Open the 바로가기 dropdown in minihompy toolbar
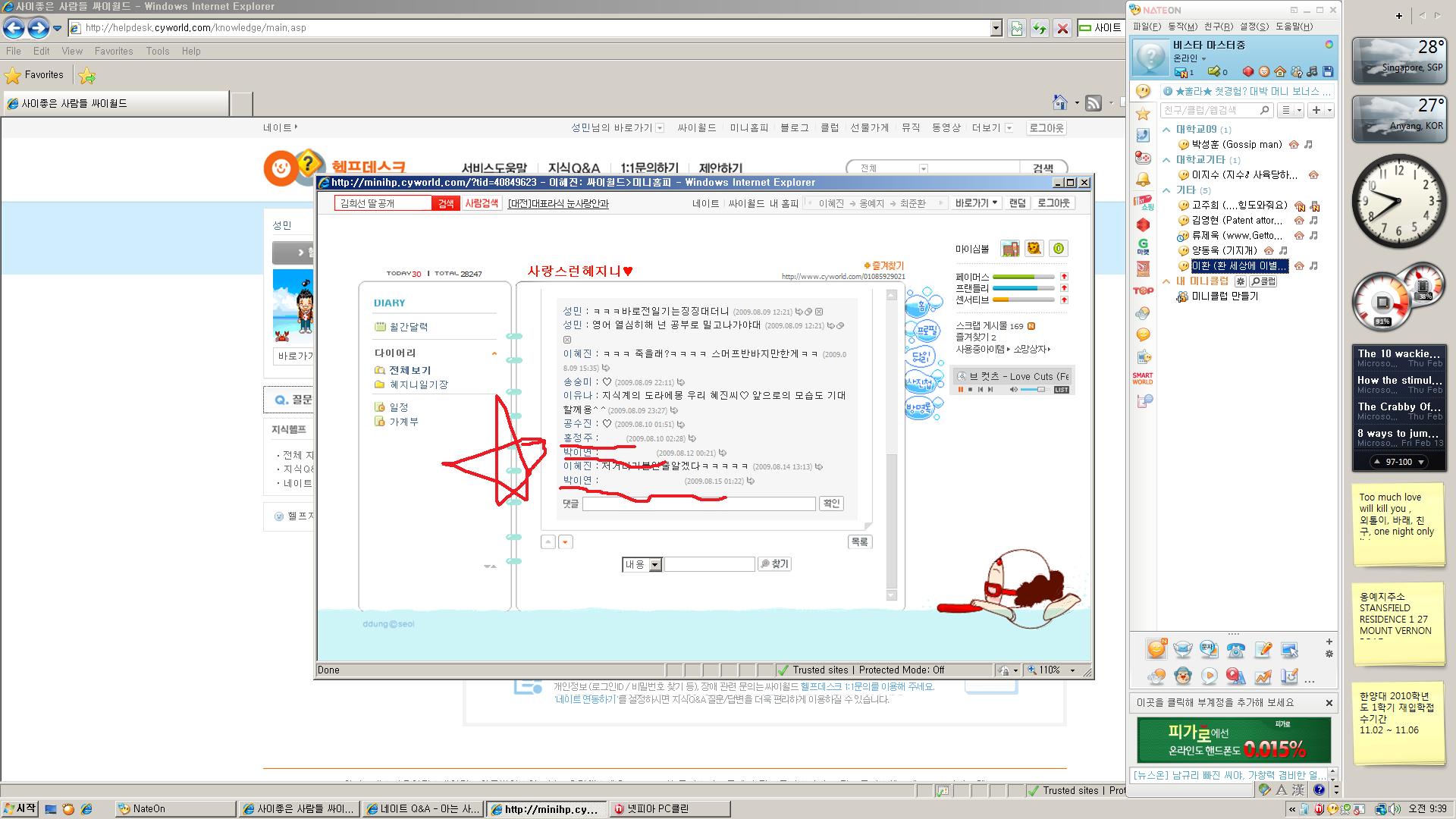The width and height of the screenshot is (1456, 819). [974, 203]
